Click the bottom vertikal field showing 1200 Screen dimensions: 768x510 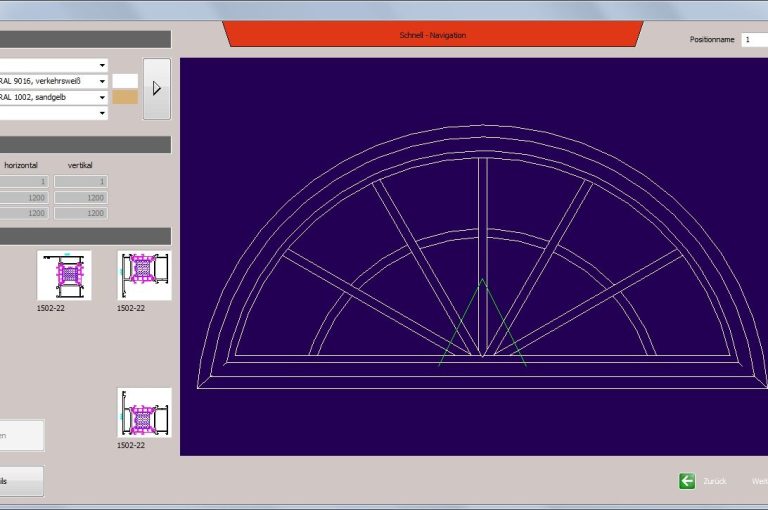point(81,213)
